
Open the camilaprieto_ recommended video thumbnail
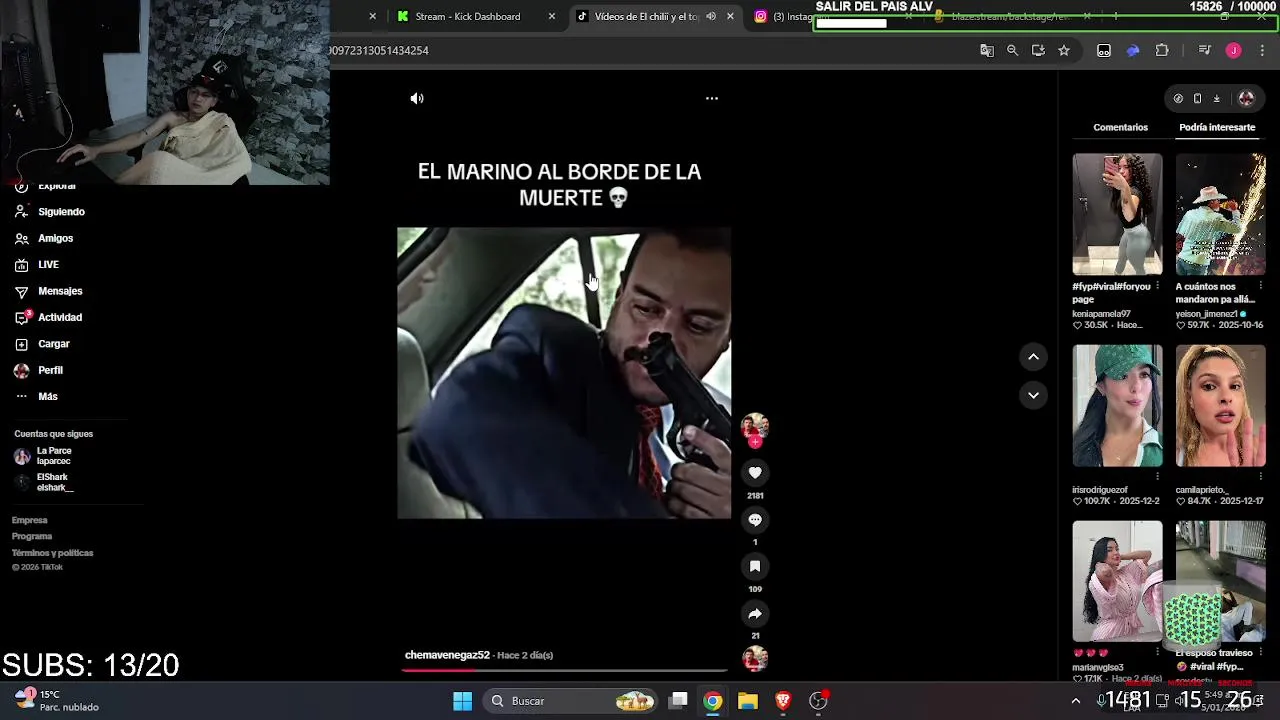(1220, 406)
